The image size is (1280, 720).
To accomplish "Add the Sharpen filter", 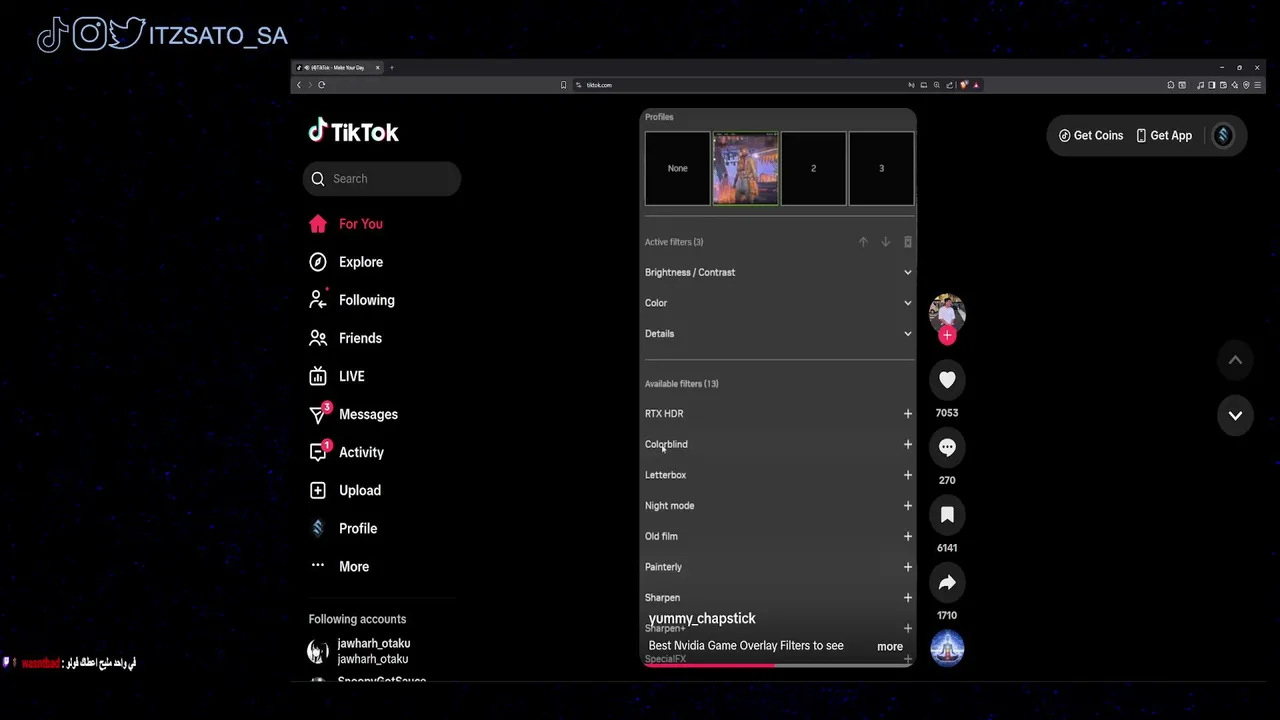I will click(x=907, y=598).
